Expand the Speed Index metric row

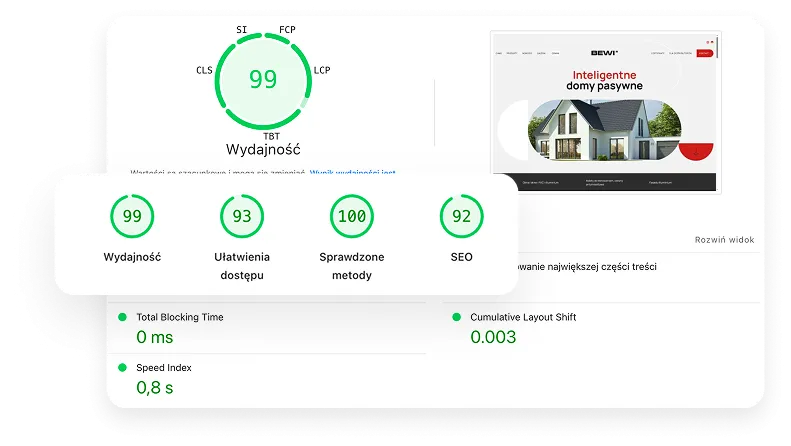point(164,368)
